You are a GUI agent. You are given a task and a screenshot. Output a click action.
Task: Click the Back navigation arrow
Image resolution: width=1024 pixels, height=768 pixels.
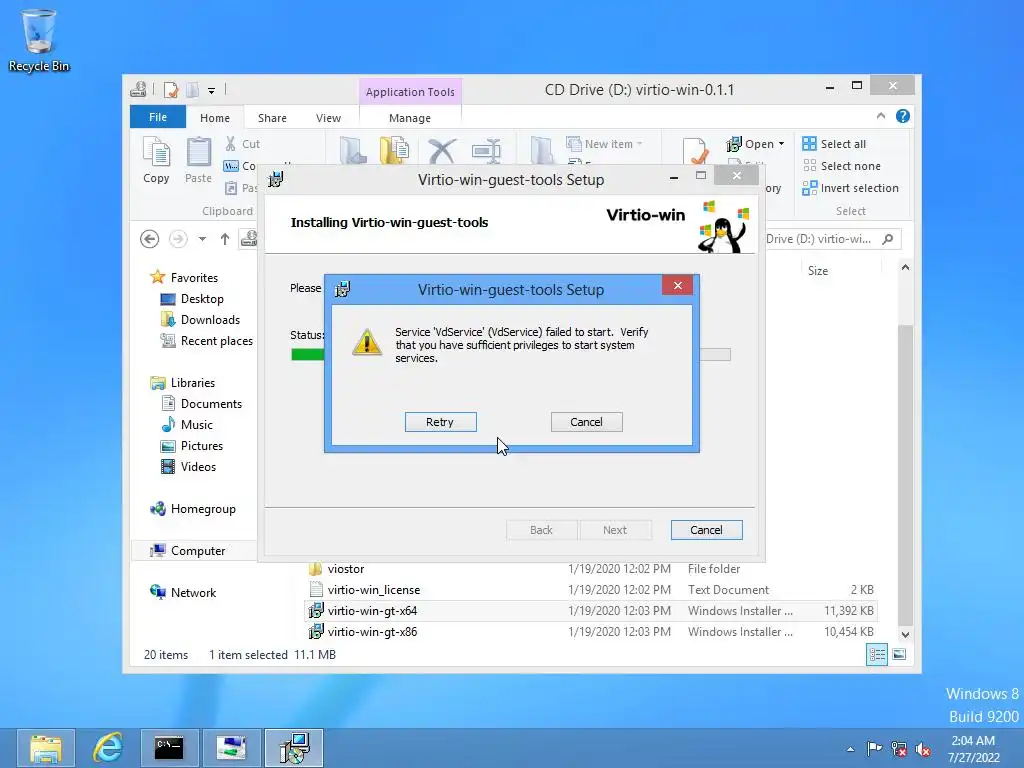pyautogui.click(x=150, y=239)
